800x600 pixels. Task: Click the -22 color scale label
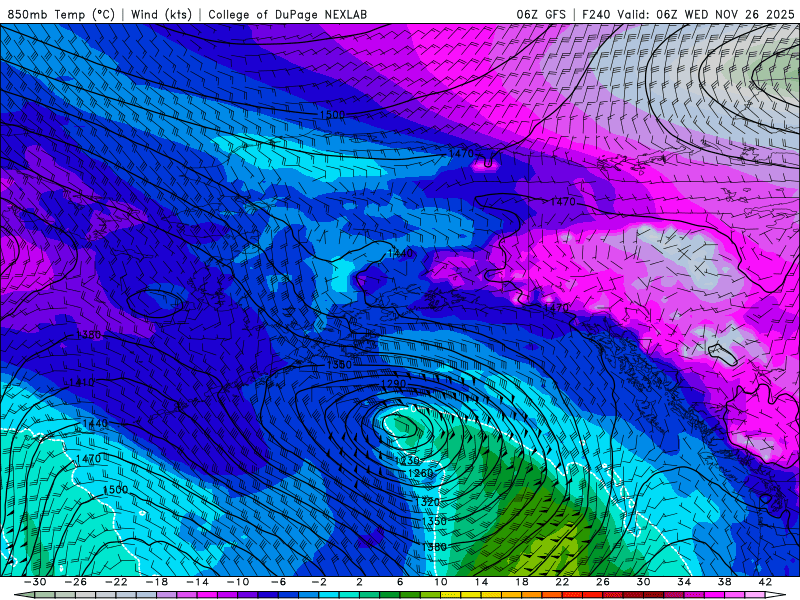[x=116, y=582]
